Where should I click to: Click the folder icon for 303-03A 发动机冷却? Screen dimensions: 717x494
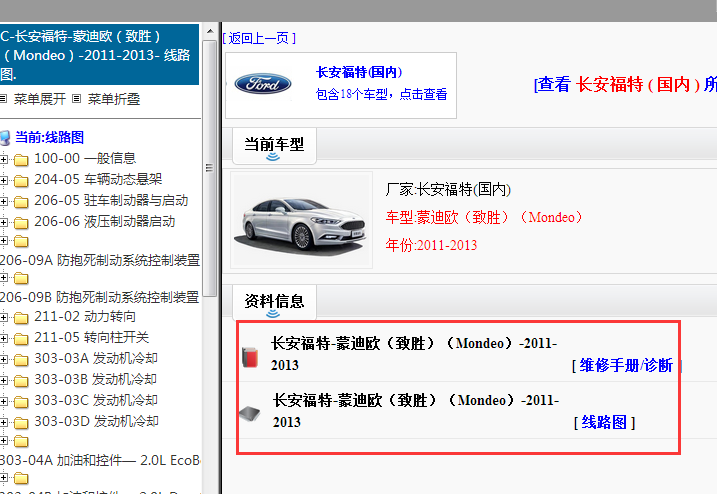pos(21,360)
